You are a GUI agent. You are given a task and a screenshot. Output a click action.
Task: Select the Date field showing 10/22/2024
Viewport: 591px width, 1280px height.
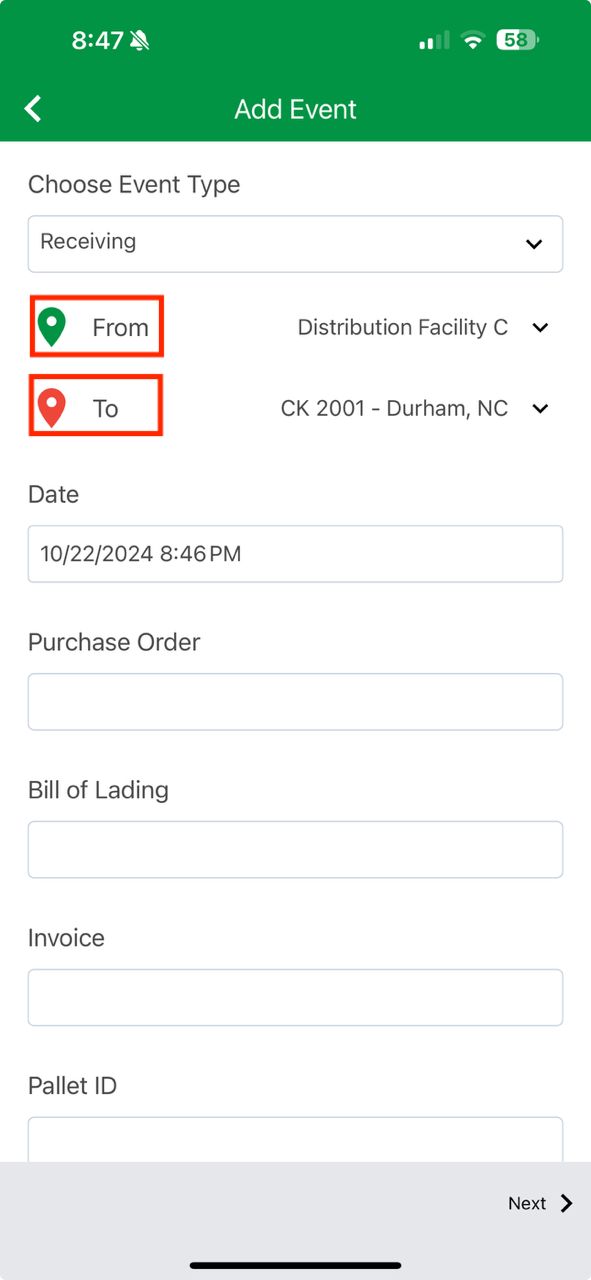click(295, 554)
